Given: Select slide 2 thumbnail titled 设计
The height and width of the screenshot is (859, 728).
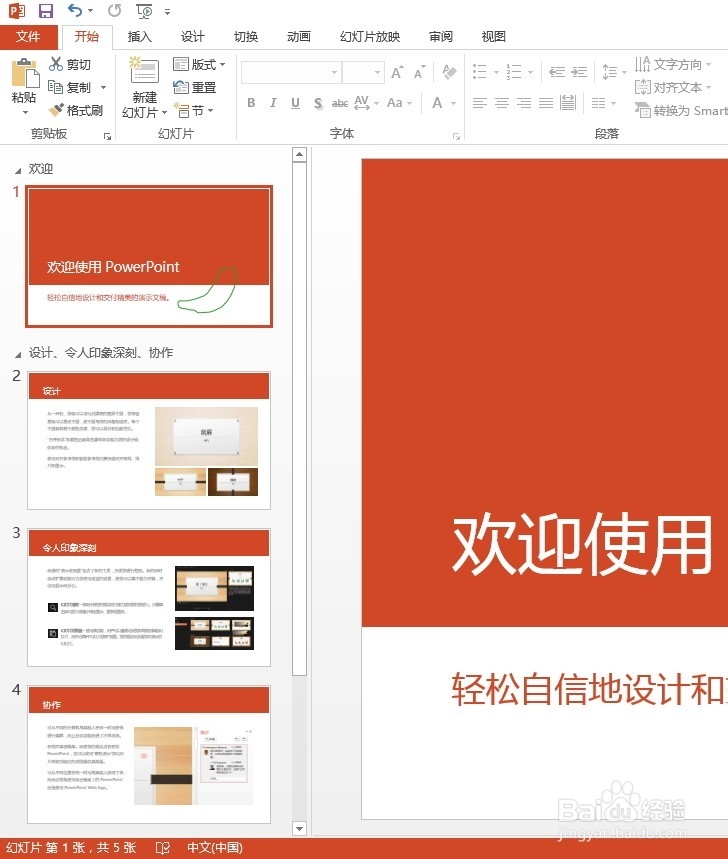Looking at the screenshot, I should [149, 440].
